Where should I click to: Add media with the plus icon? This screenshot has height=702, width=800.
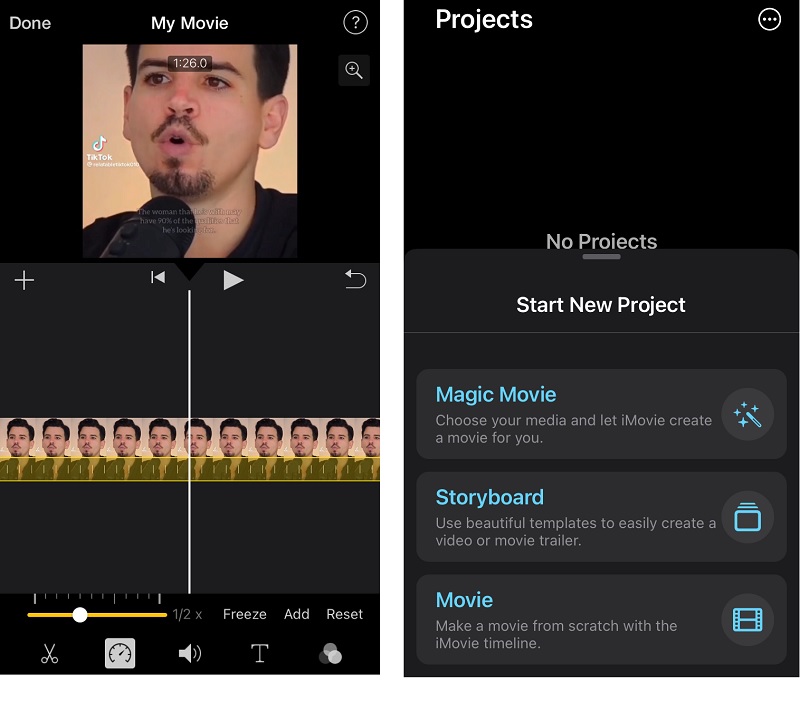click(x=25, y=280)
